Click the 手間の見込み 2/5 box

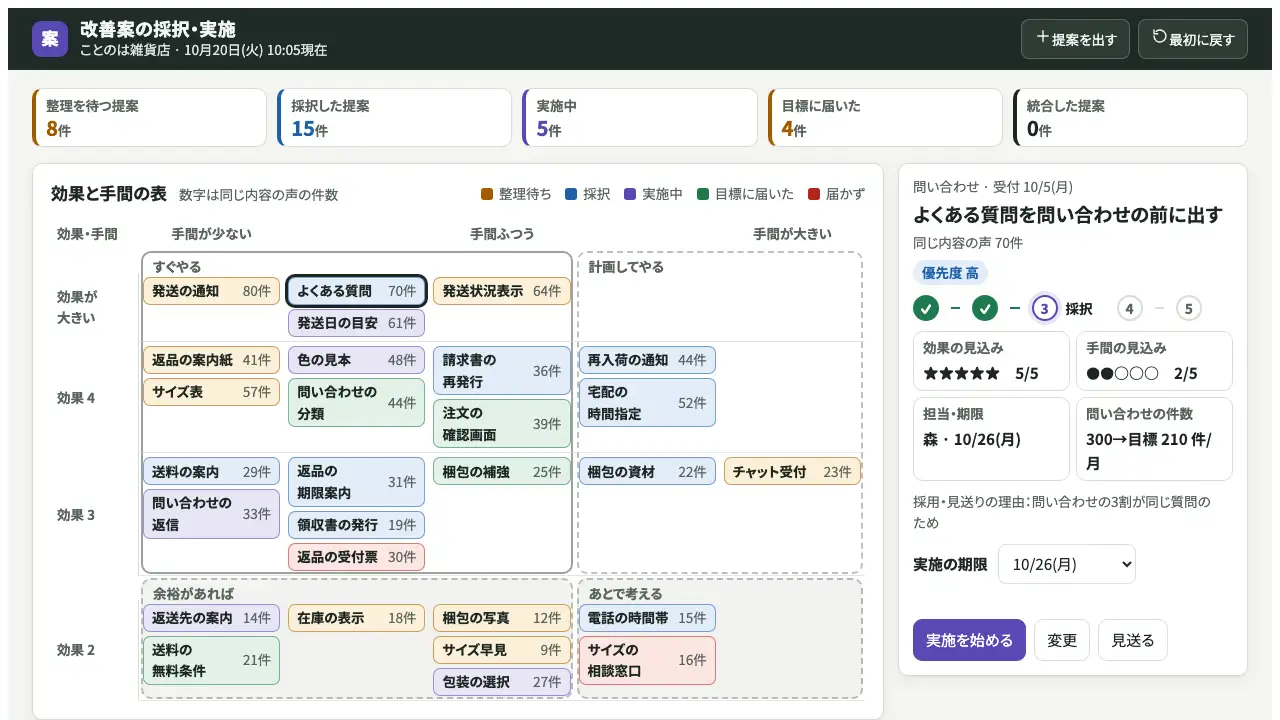tap(1154, 361)
